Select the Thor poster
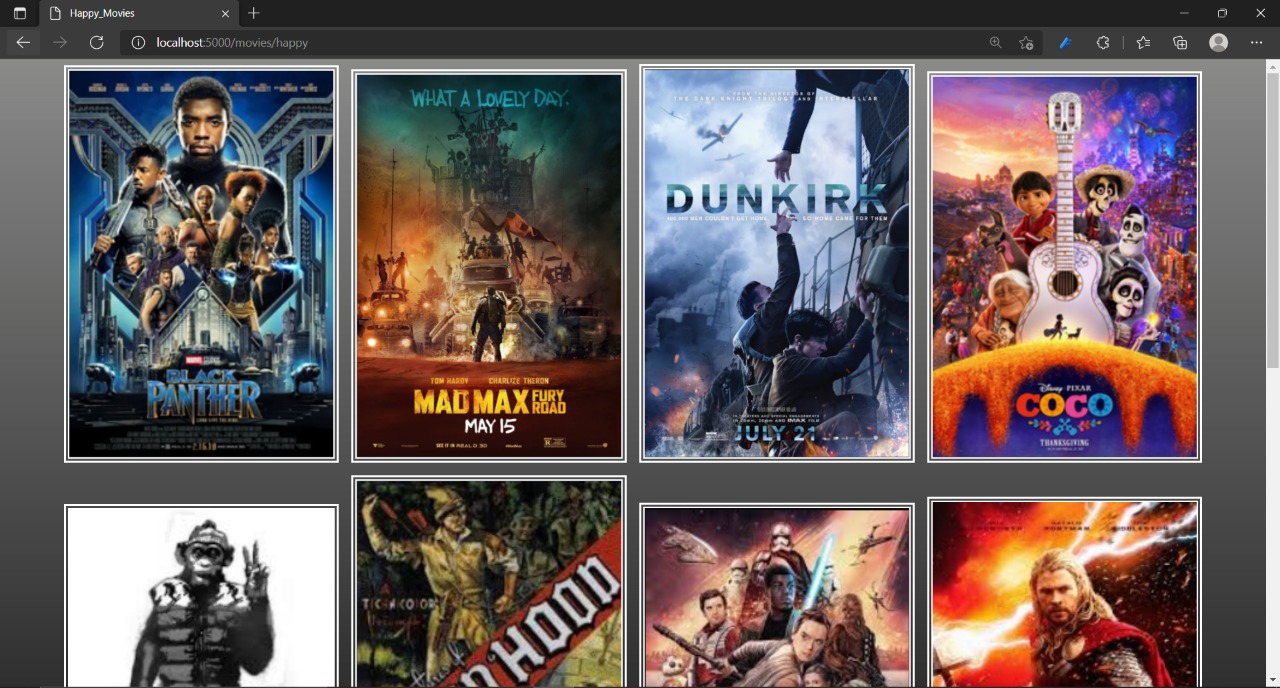The height and width of the screenshot is (688, 1280). (1065, 593)
